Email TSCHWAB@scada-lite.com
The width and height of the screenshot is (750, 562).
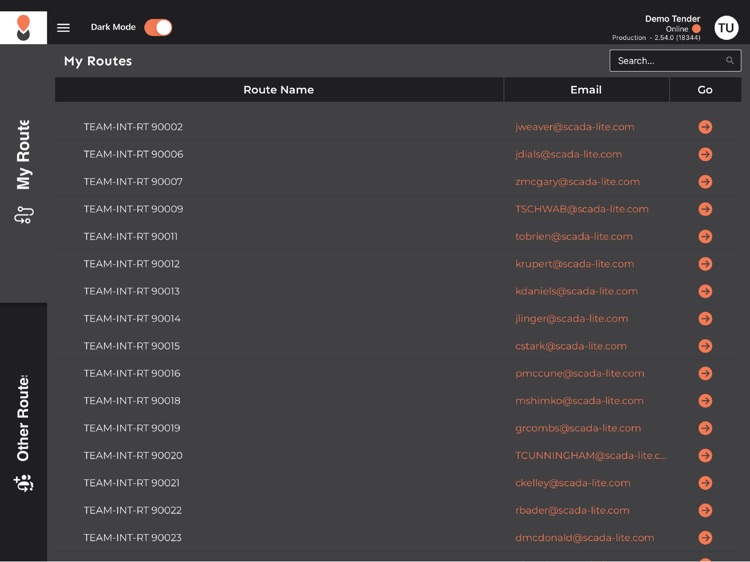tap(582, 209)
